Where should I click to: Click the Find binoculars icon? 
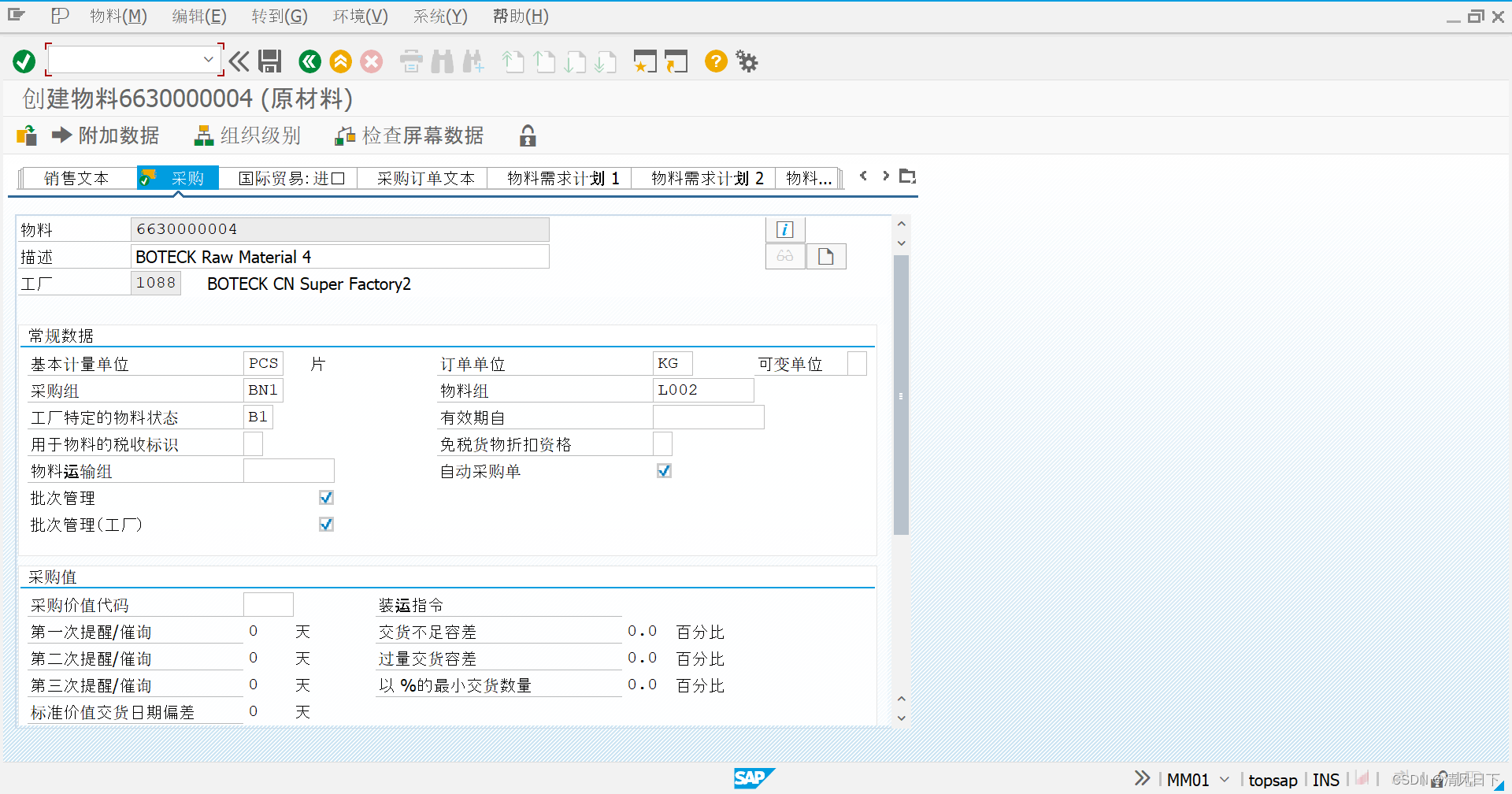443,61
